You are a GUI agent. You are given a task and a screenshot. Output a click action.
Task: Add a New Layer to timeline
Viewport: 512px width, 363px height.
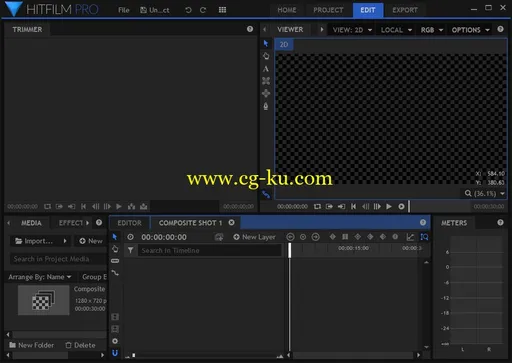255,237
